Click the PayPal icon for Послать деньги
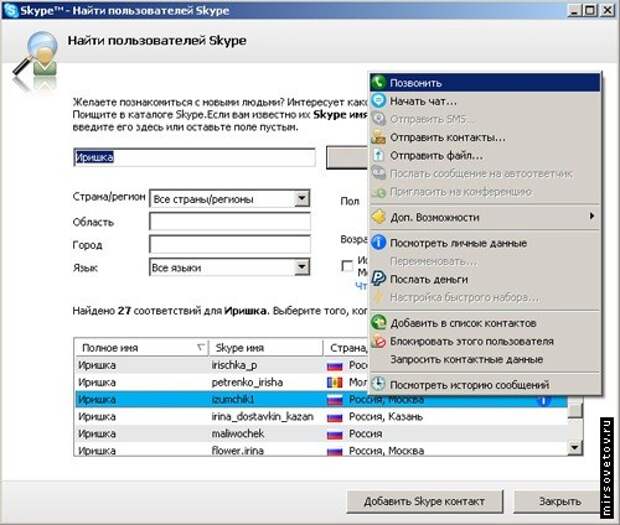Image resolution: width=620 pixels, height=525 pixels. pos(379,279)
